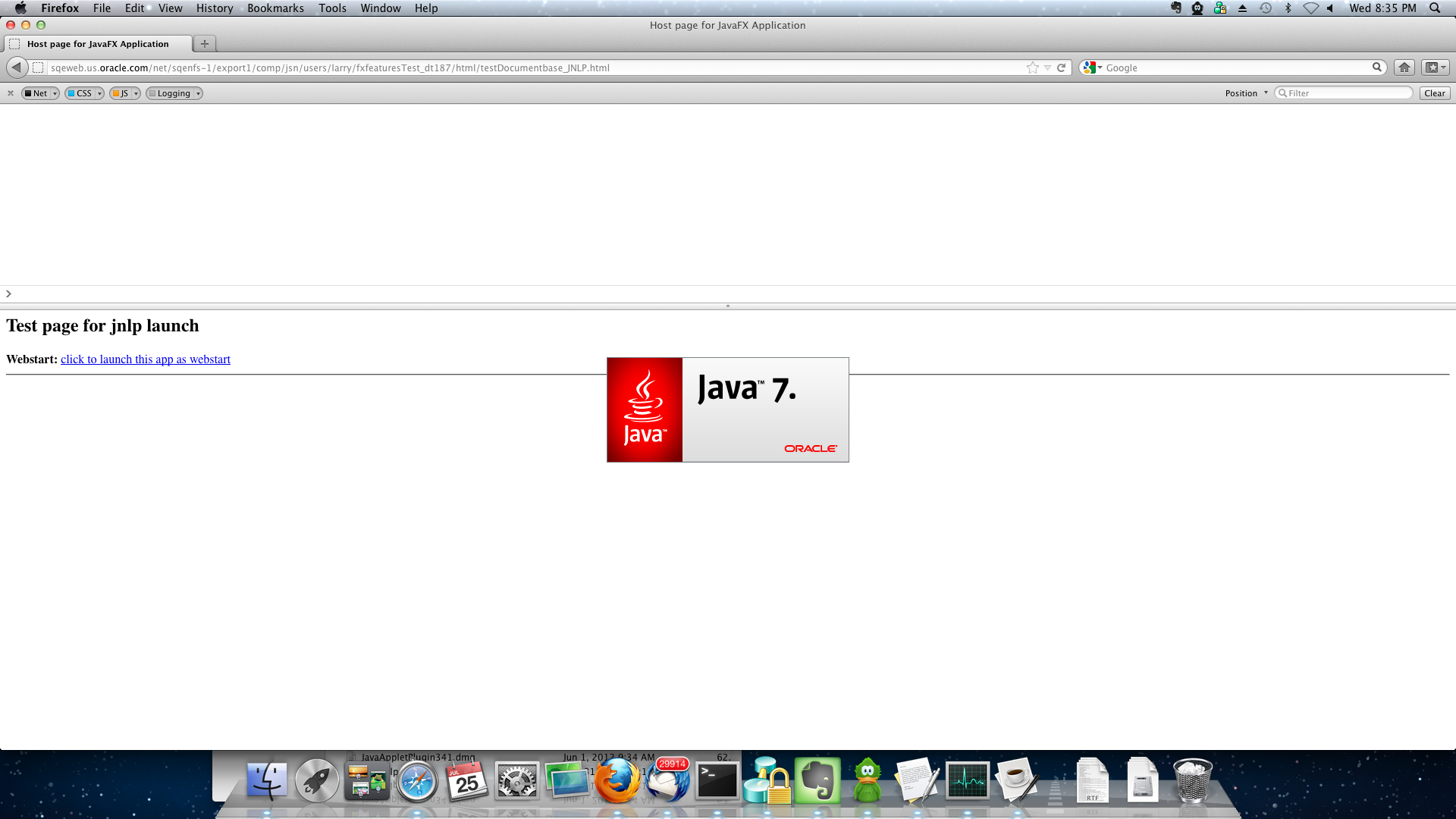Open the Google search engine chooser dropdown

point(1093,67)
